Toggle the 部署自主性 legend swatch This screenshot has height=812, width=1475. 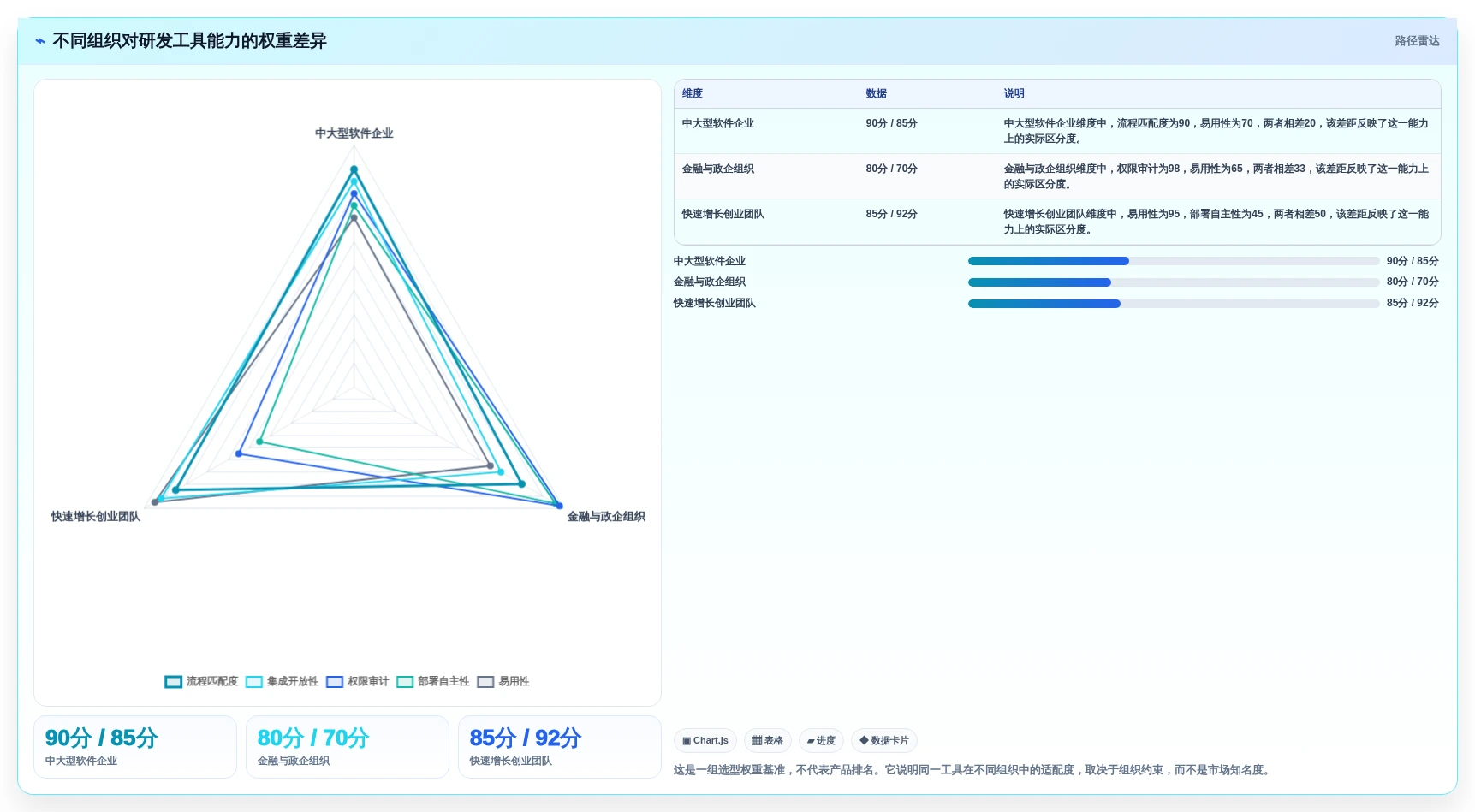click(x=405, y=682)
